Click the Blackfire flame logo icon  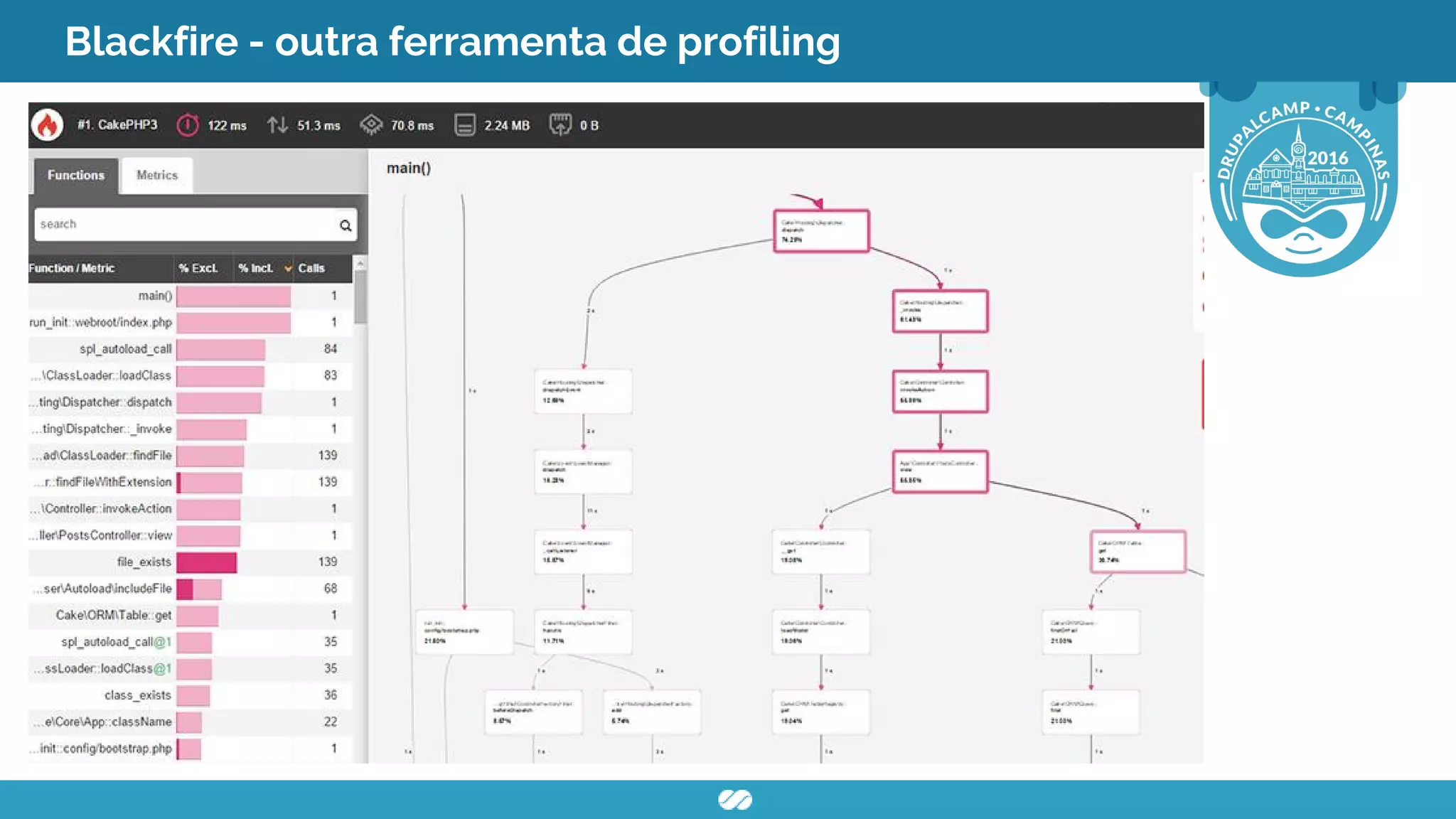pyautogui.click(x=48, y=125)
